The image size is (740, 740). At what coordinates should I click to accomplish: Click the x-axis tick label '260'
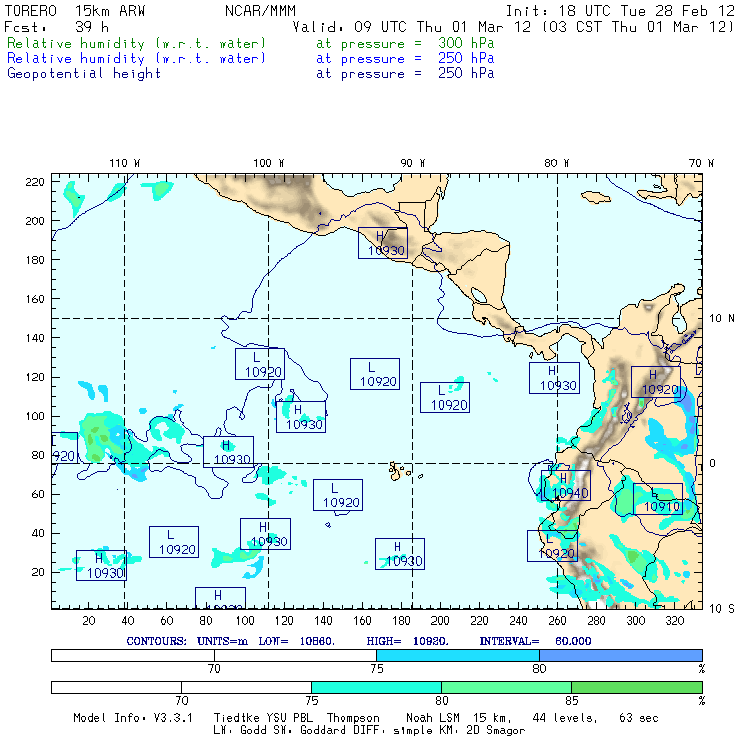tap(557, 621)
